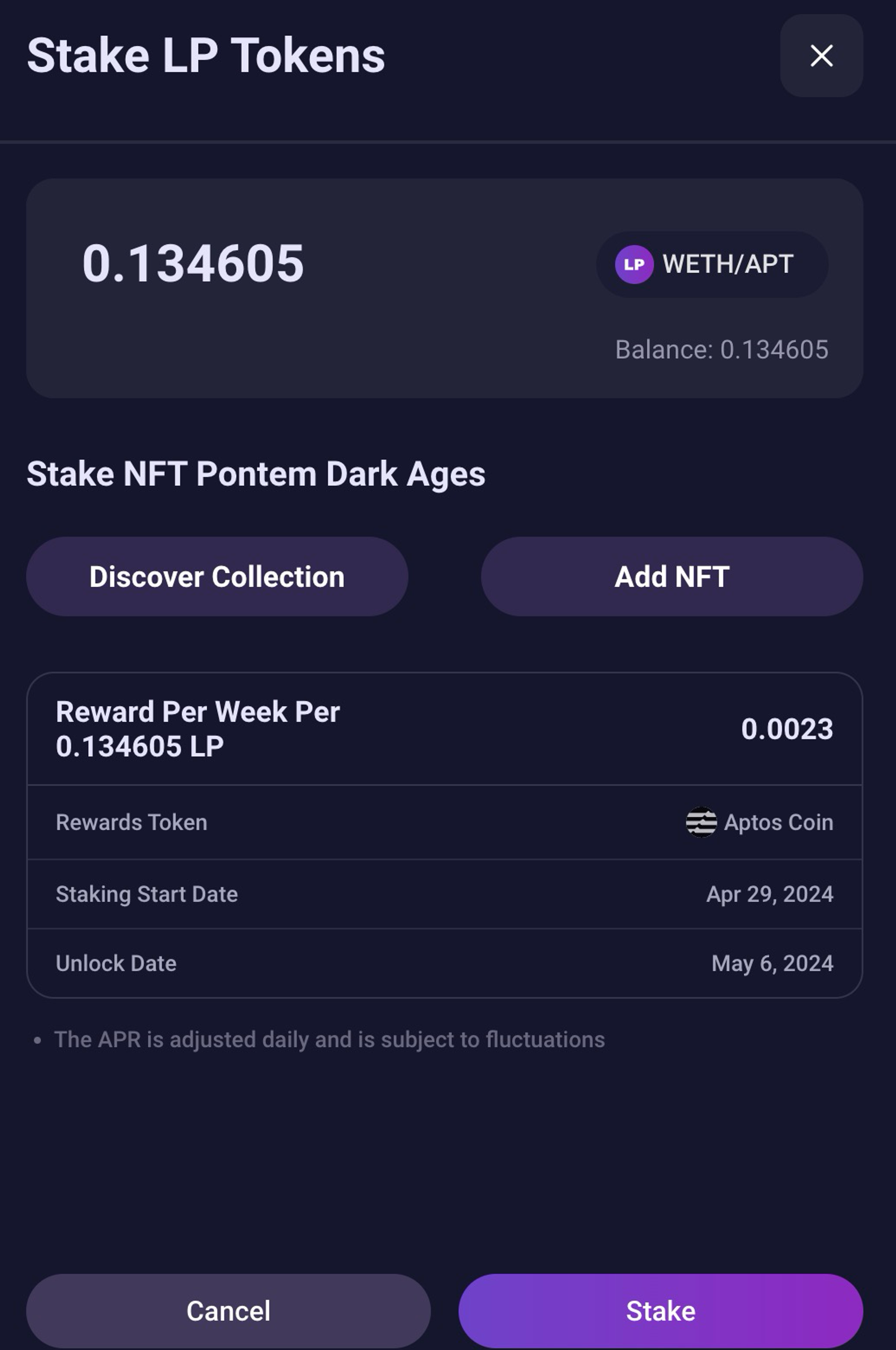Click the Aptos Coin text label
Viewport: 896px width, 1350px height.
(x=778, y=822)
